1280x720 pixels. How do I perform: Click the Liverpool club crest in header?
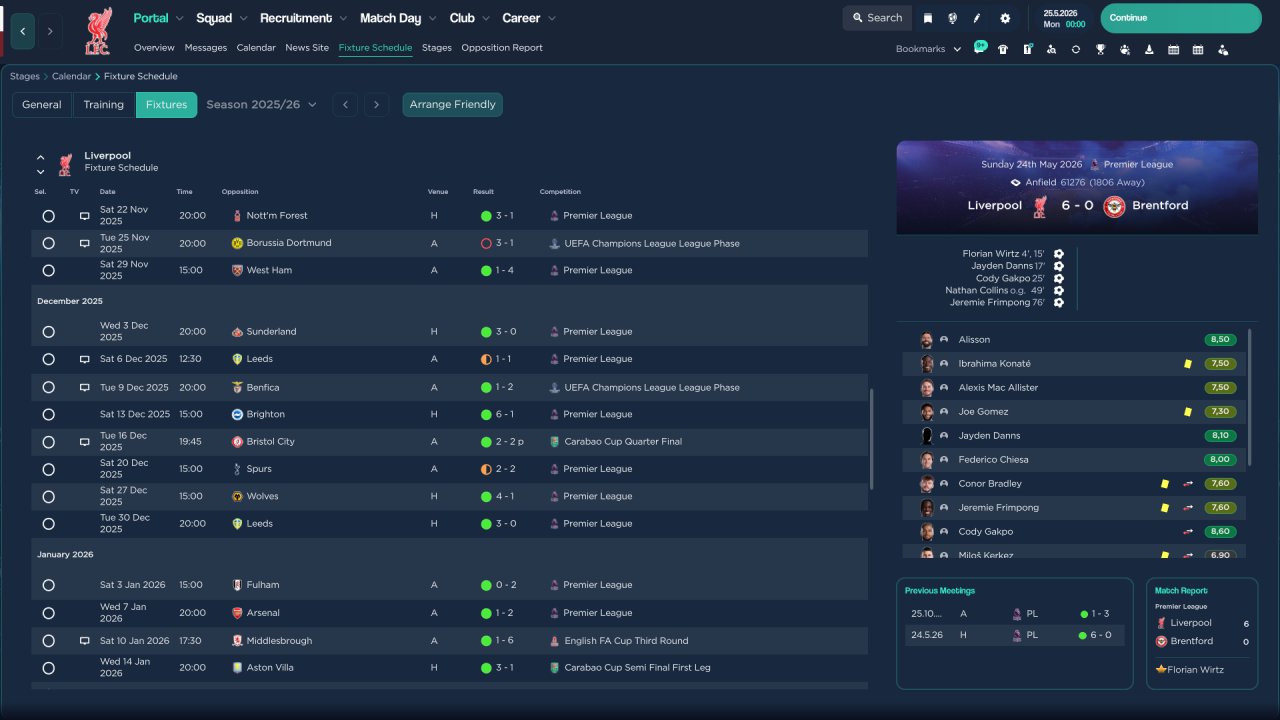98,31
